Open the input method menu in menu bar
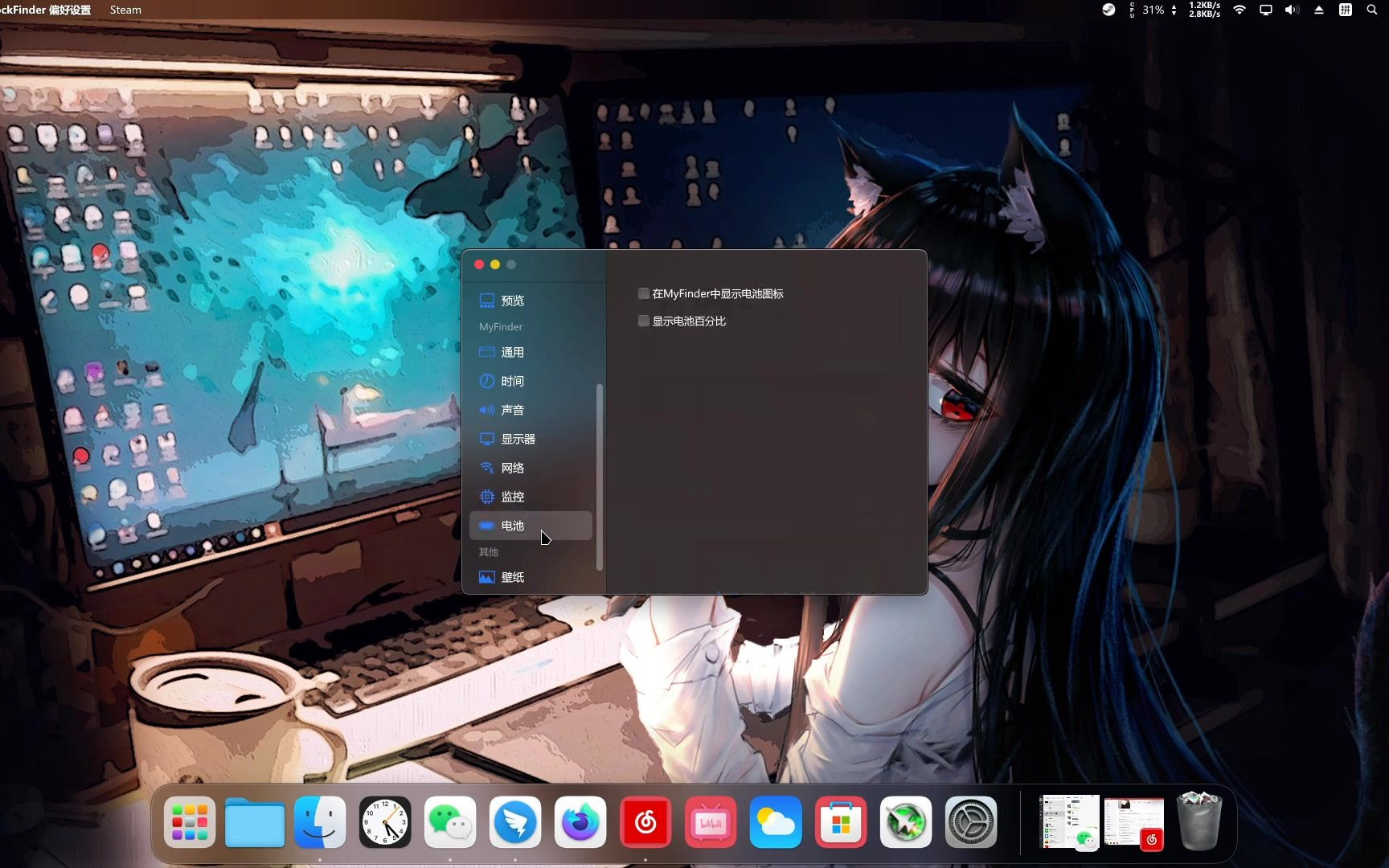Image resolution: width=1389 pixels, height=868 pixels. coord(1345,10)
